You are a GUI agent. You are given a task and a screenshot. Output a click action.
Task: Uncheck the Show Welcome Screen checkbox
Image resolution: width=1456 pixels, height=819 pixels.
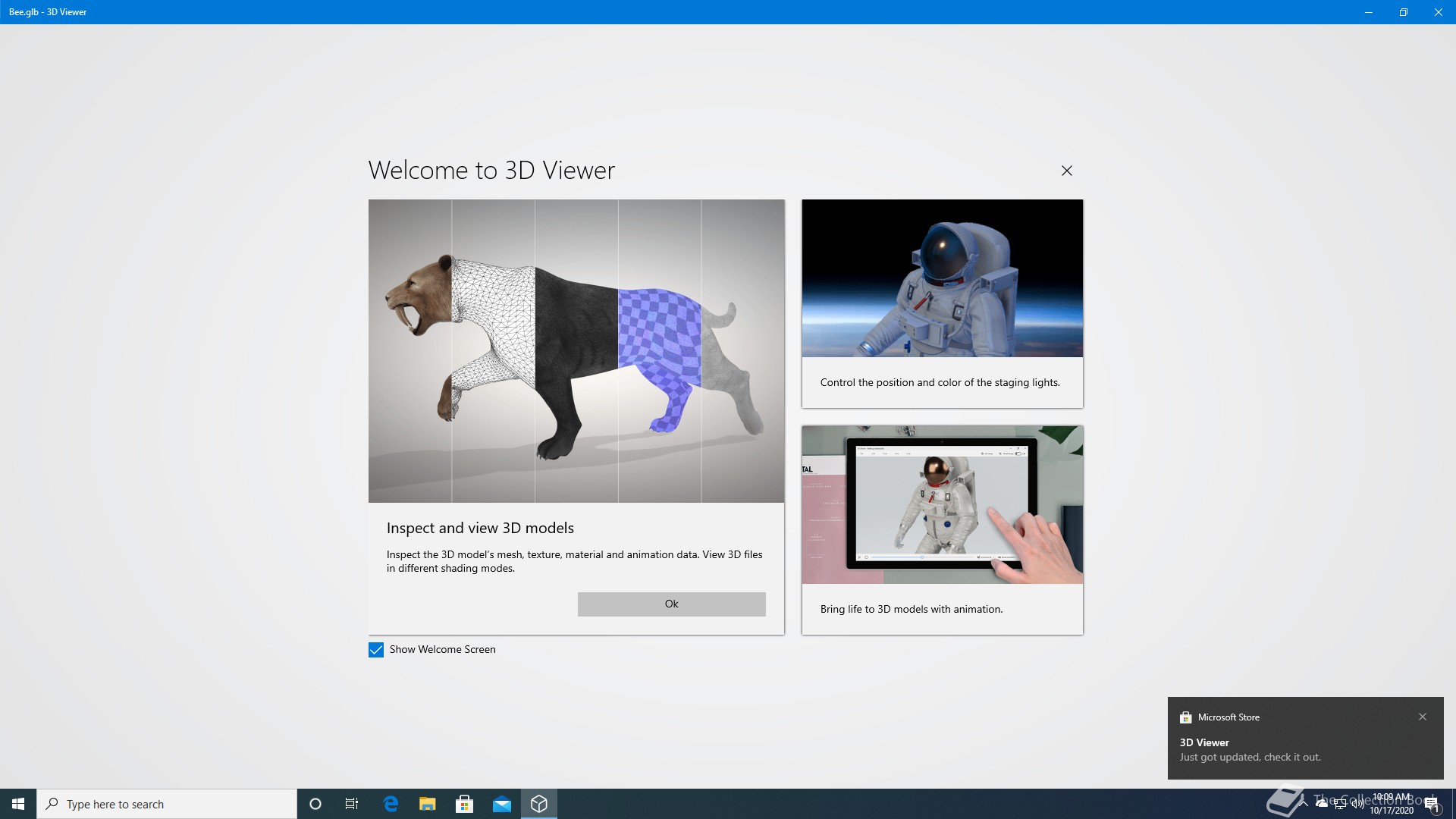(376, 650)
